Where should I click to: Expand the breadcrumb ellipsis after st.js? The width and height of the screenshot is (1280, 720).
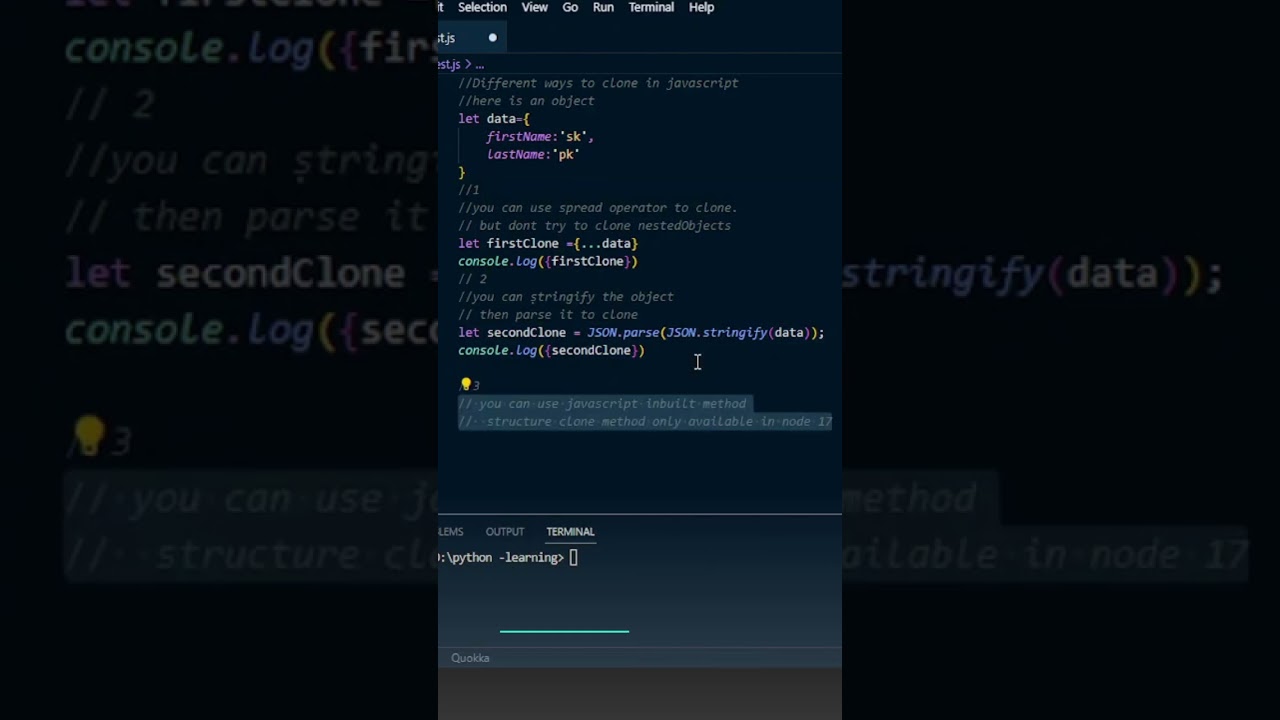(x=479, y=64)
